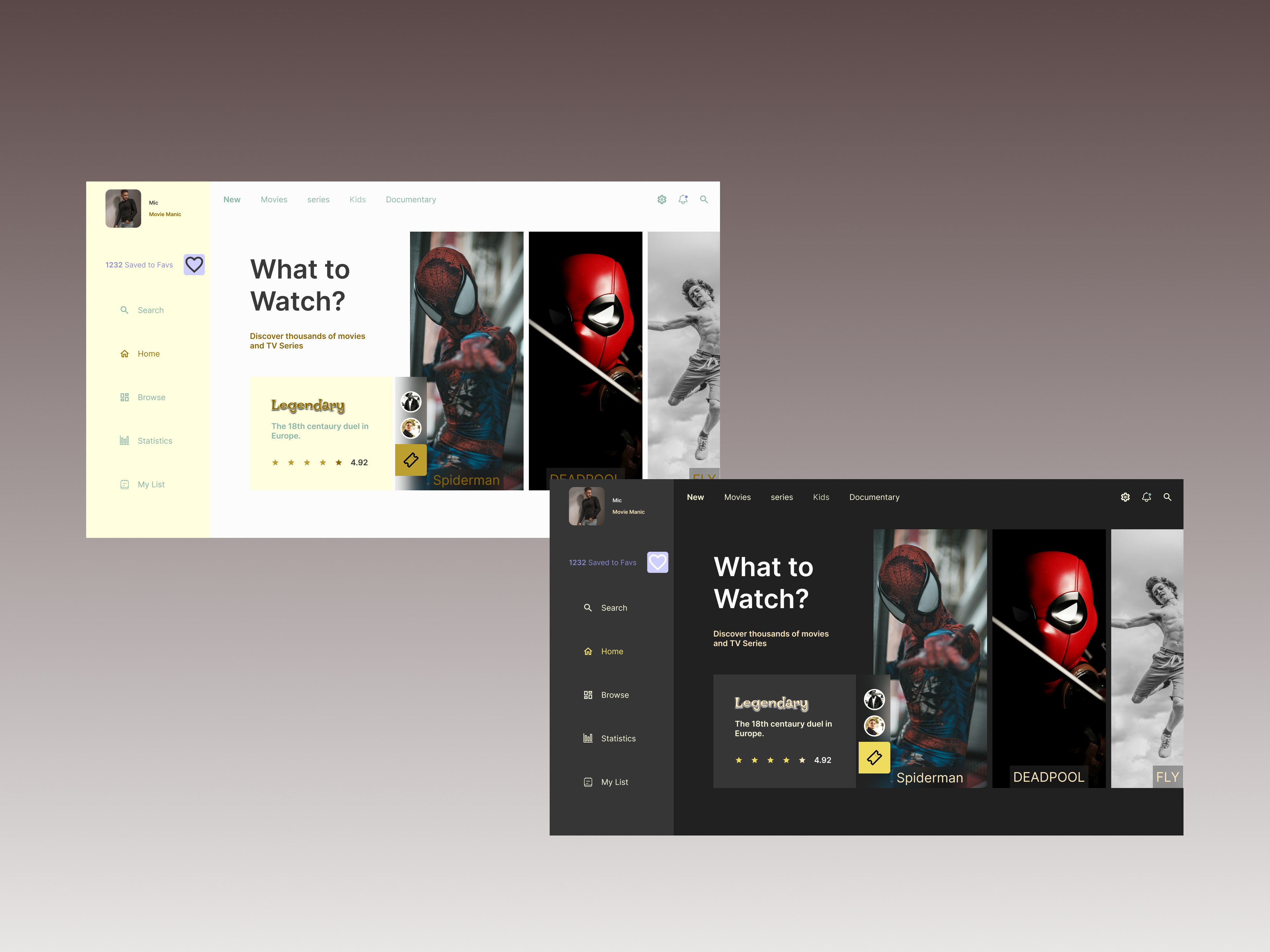Switch to the Documentary tab in the dark theme
Image resolution: width=1270 pixels, height=952 pixels.
[874, 498]
